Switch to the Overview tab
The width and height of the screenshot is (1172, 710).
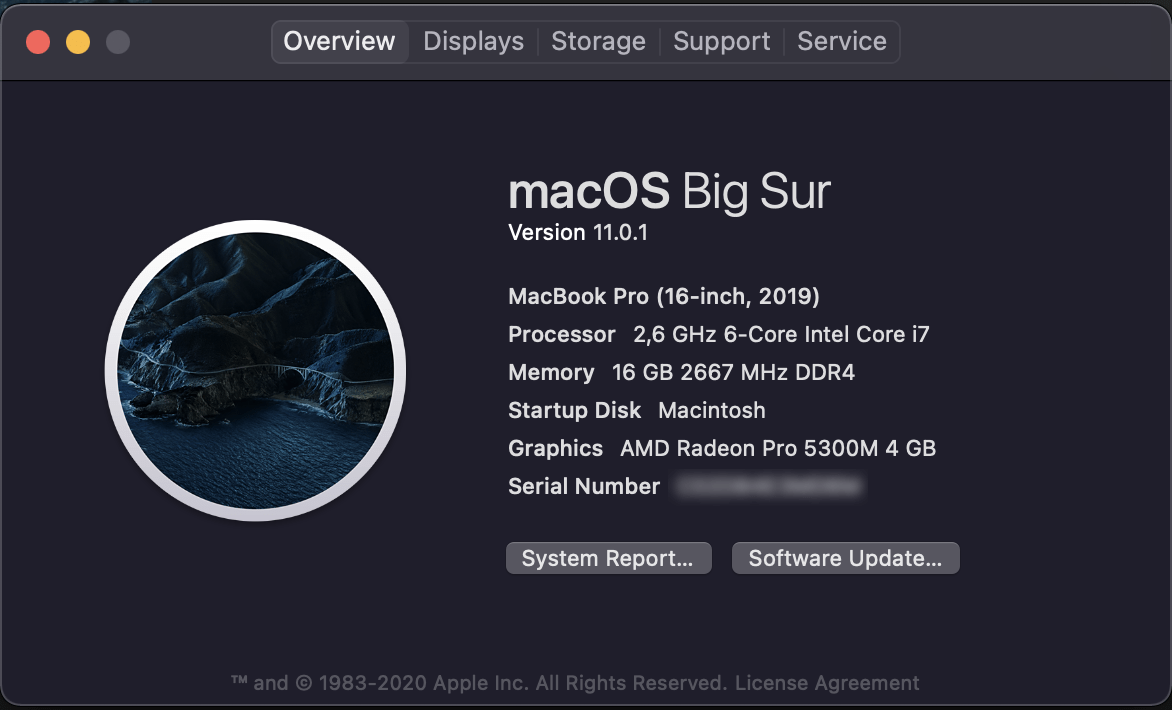pos(339,42)
